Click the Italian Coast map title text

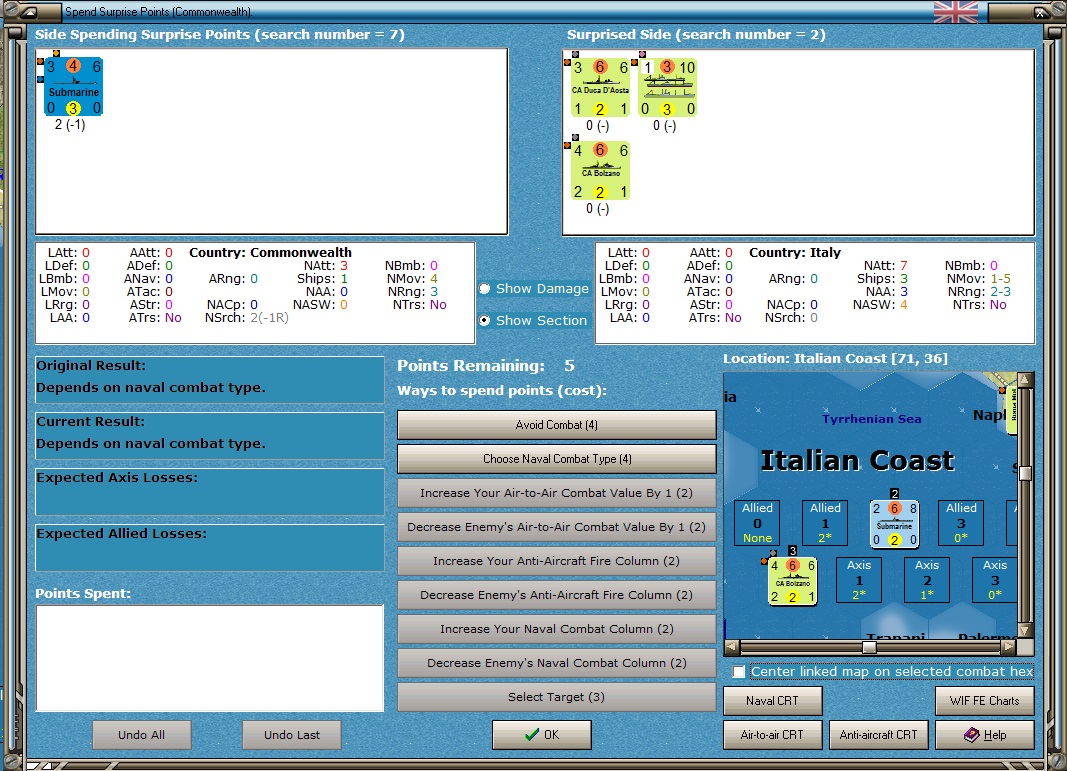857,461
